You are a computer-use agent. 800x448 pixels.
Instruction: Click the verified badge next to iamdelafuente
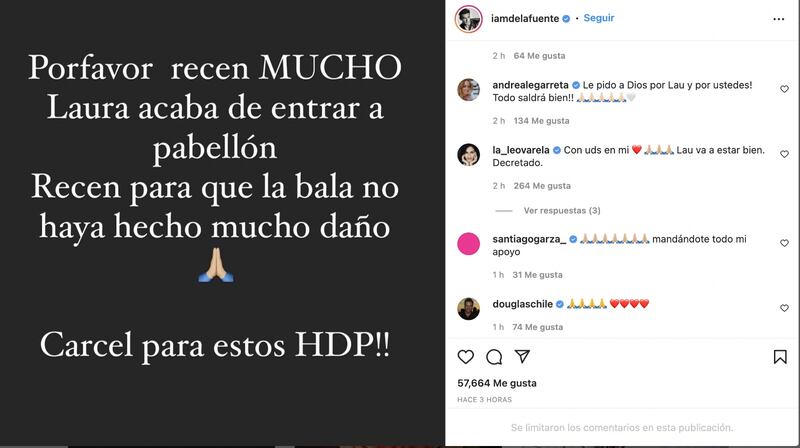[x=566, y=18]
